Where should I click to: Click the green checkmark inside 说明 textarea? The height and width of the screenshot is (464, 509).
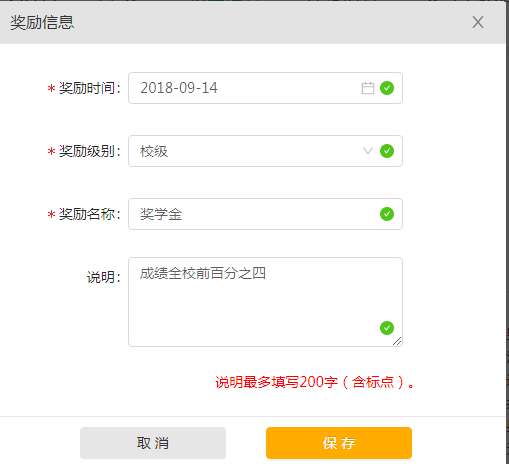coord(387,328)
